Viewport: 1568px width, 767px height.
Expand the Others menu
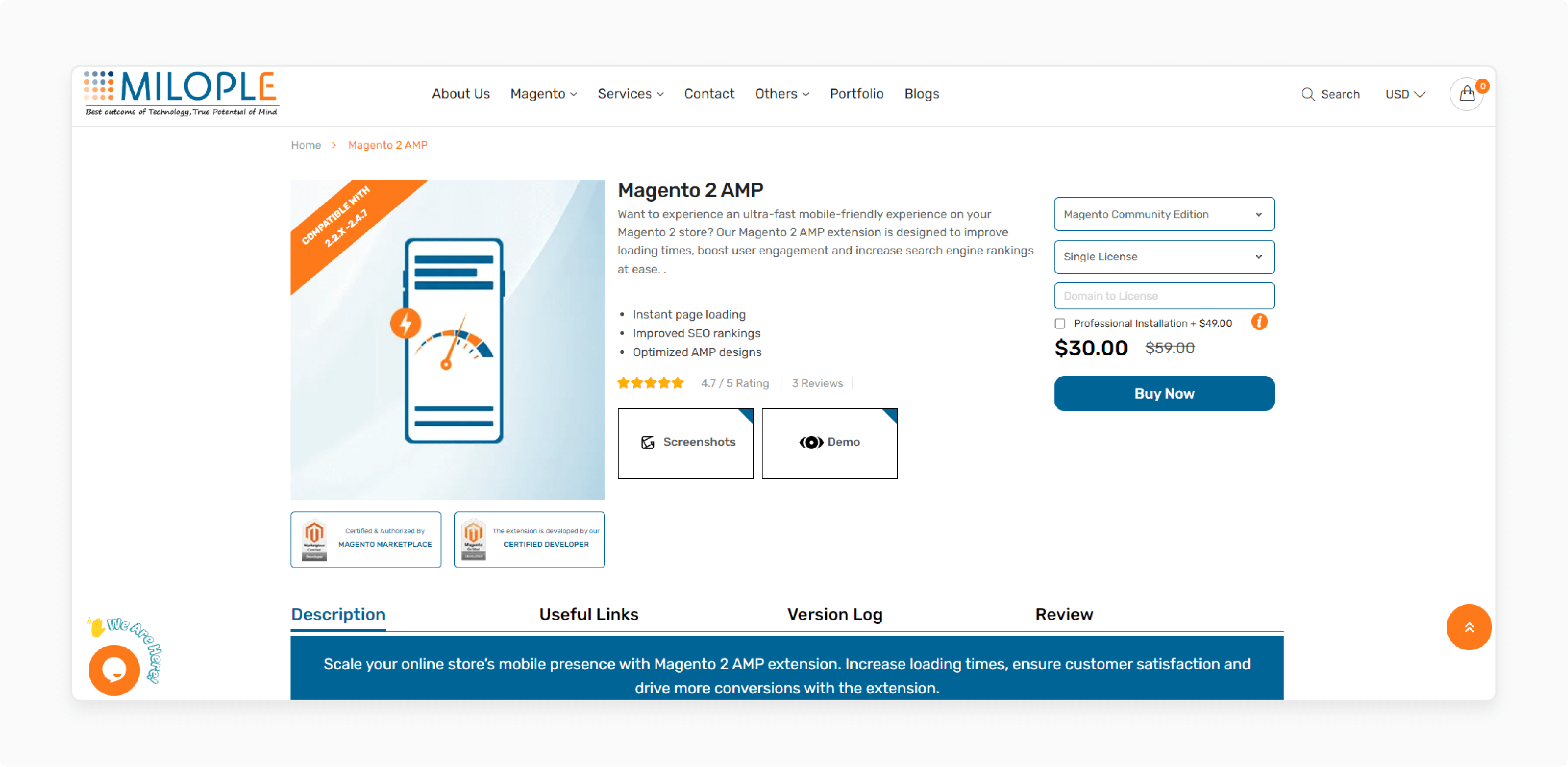click(781, 94)
